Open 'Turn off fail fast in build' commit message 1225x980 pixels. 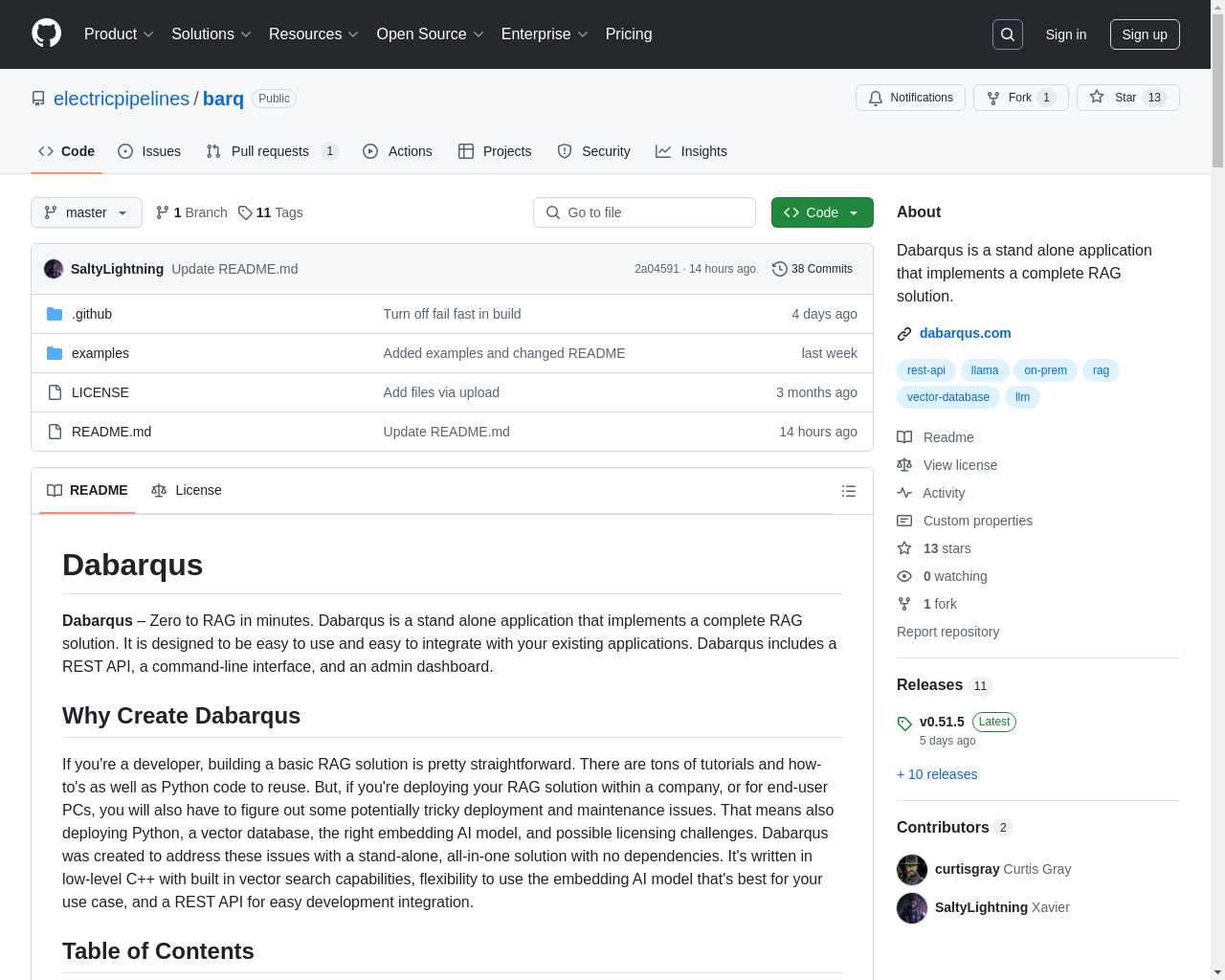tap(452, 314)
